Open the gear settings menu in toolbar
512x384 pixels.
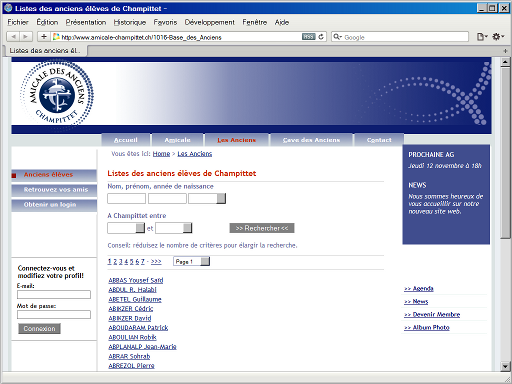(498, 36)
